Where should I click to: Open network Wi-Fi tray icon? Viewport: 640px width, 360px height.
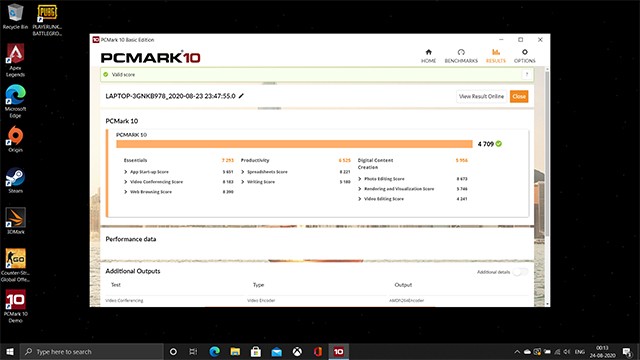tap(557, 351)
